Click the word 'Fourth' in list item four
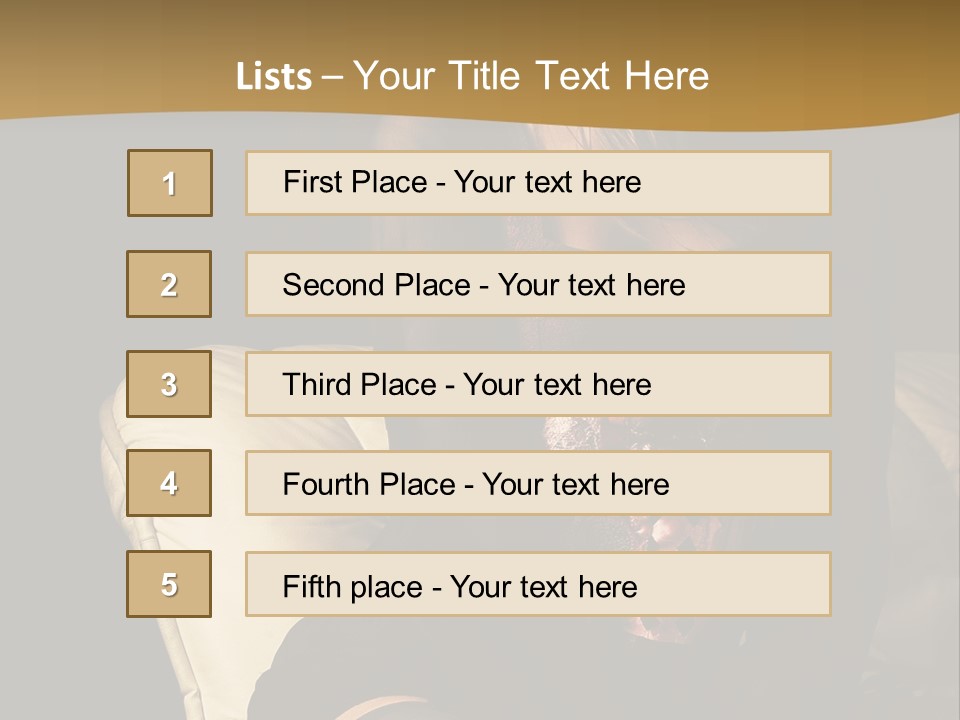Image resolution: width=960 pixels, height=720 pixels. [325, 484]
